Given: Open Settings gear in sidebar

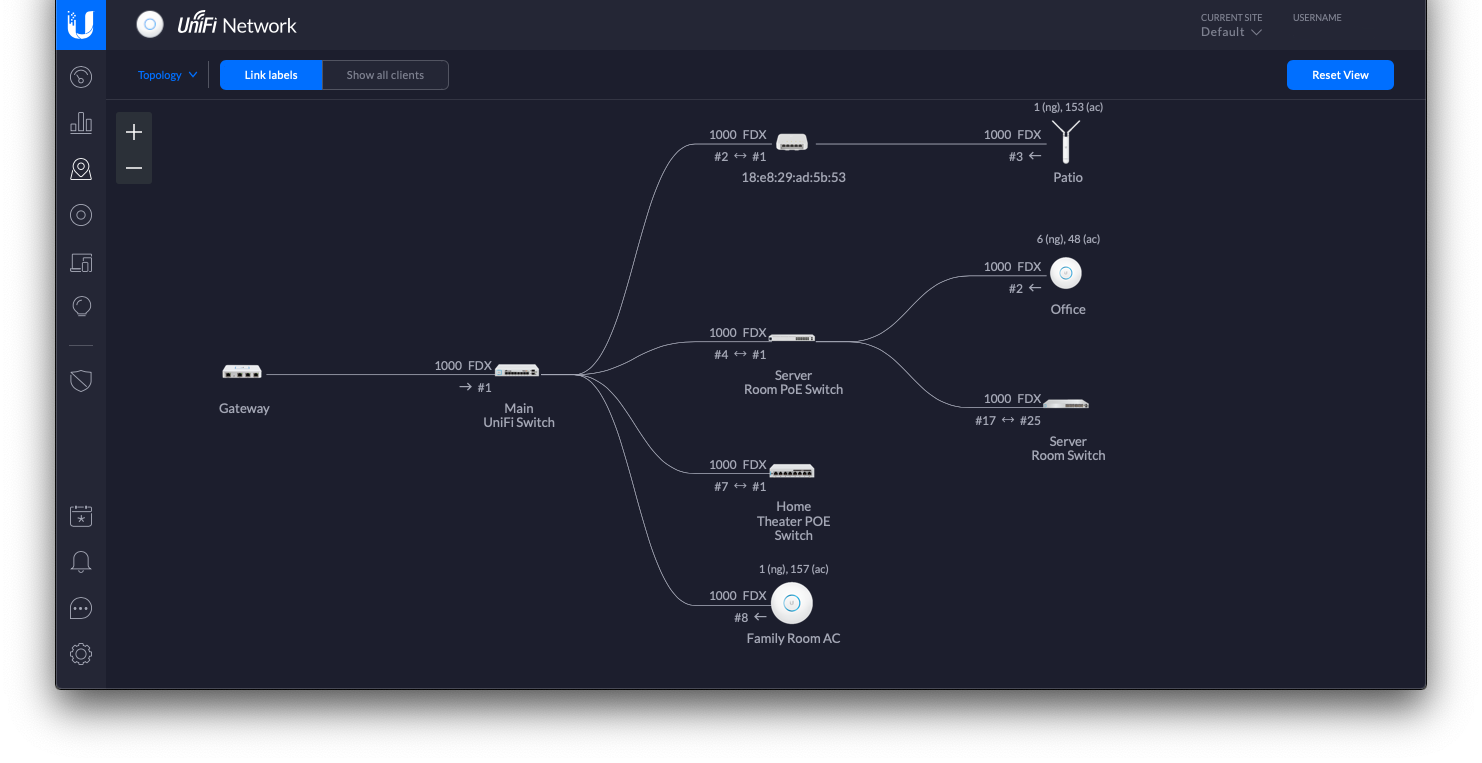Looking at the screenshot, I should [81, 654].
